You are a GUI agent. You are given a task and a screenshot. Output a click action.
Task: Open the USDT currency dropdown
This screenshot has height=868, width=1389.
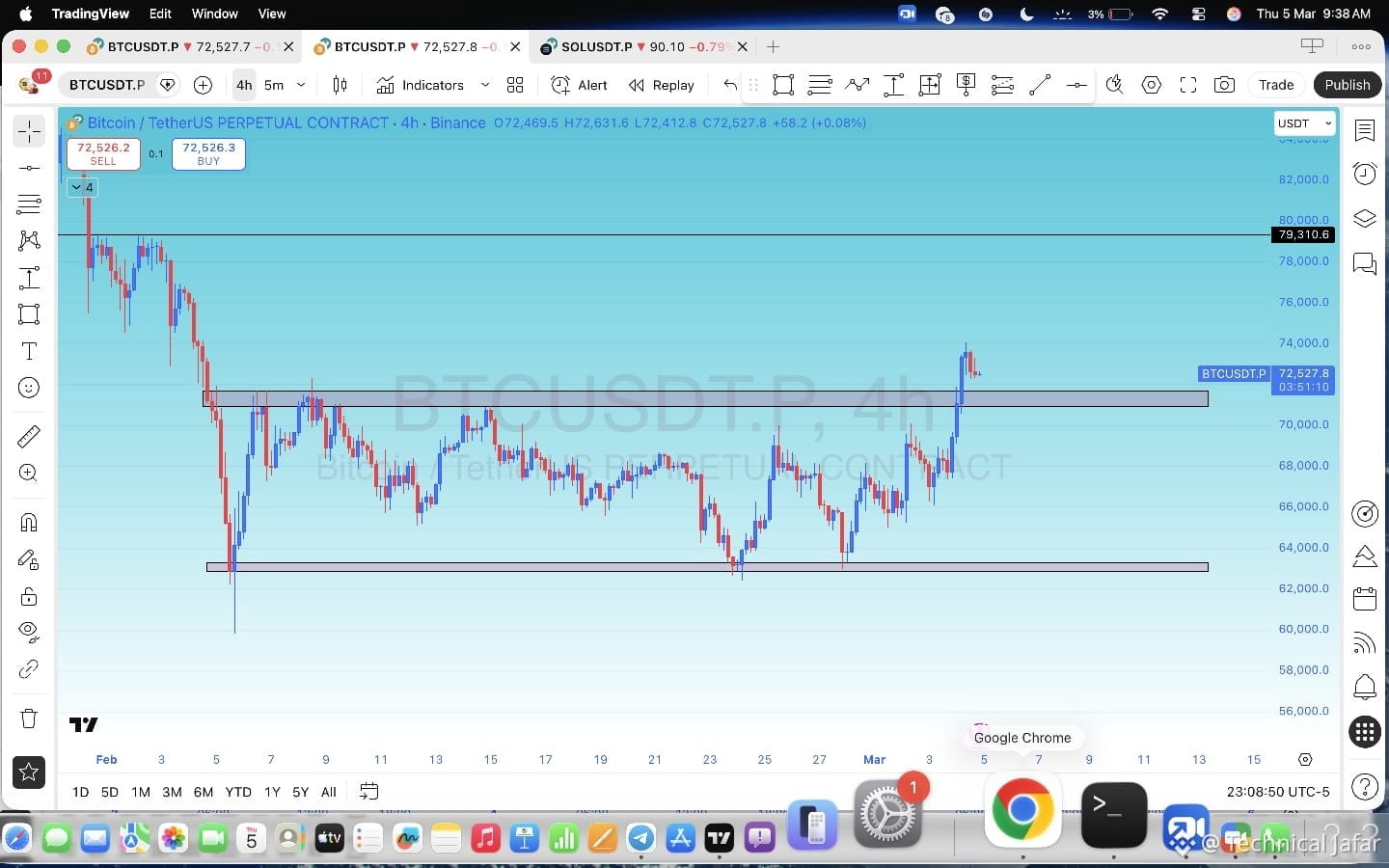1305,123
